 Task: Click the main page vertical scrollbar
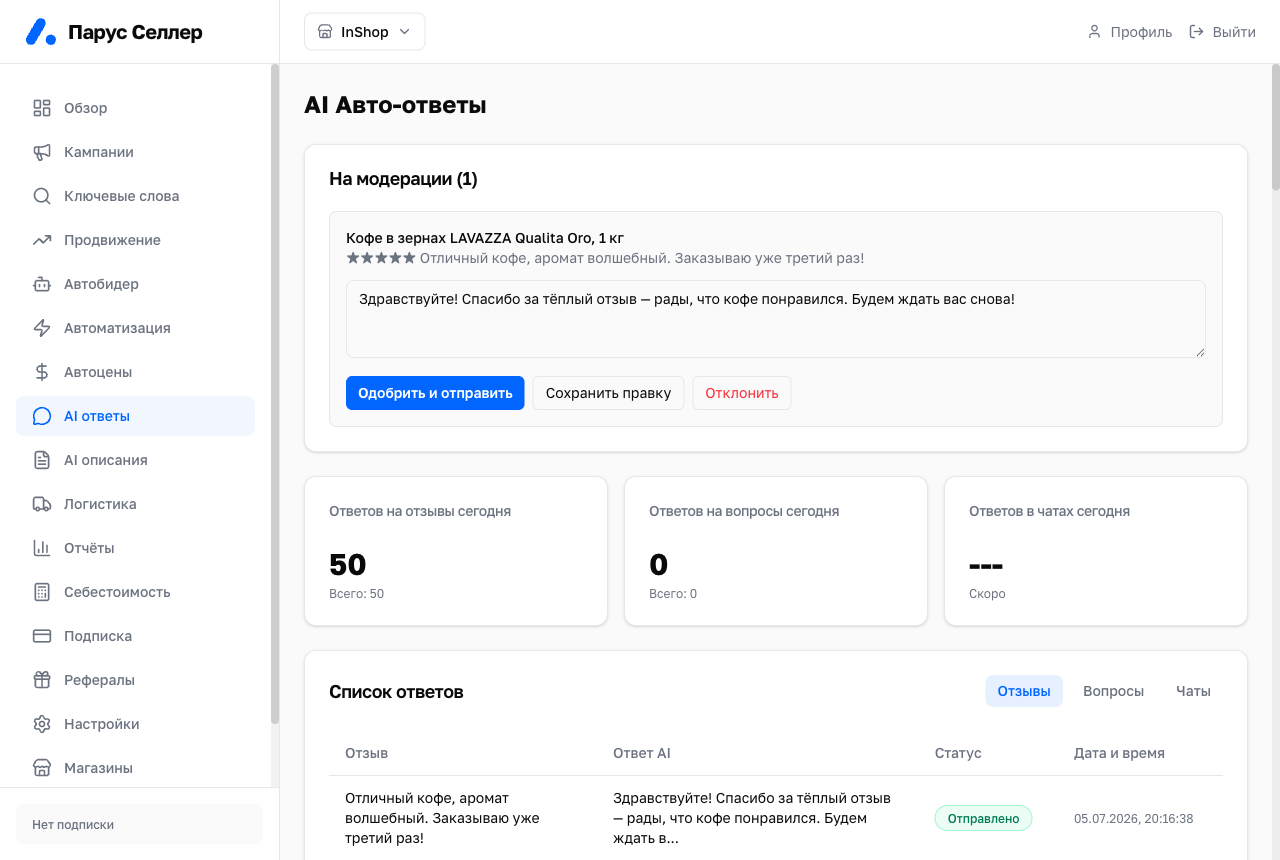(x=1275, y=127)
